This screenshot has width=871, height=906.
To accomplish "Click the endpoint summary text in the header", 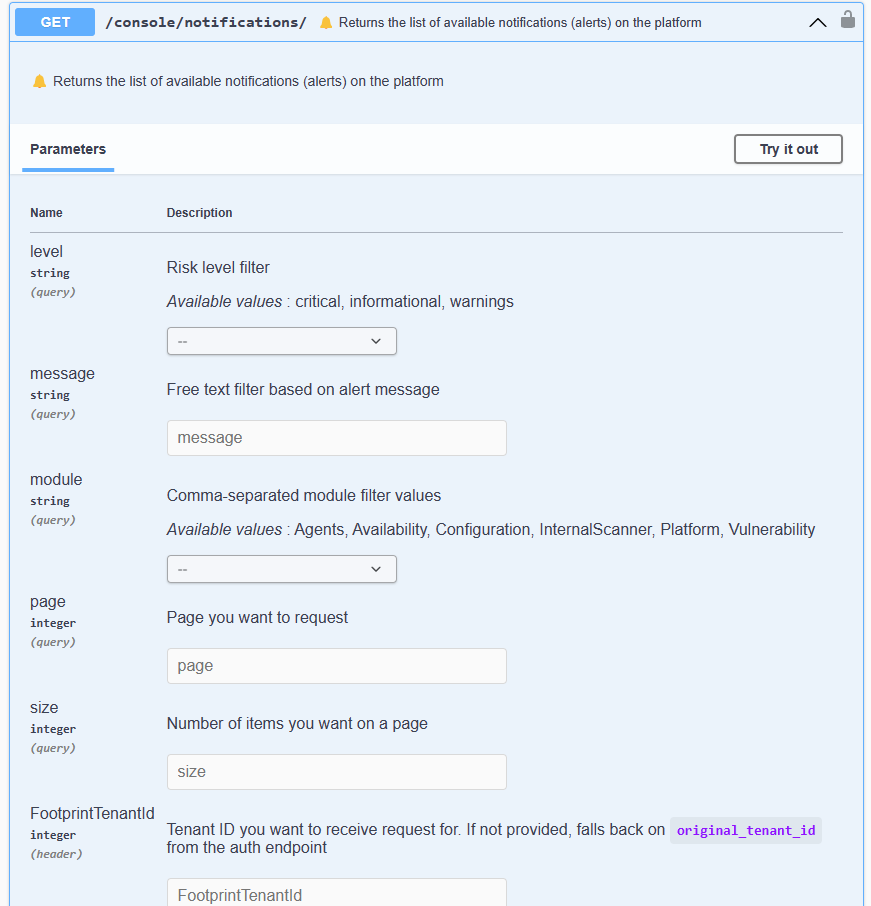I will 520,22.
